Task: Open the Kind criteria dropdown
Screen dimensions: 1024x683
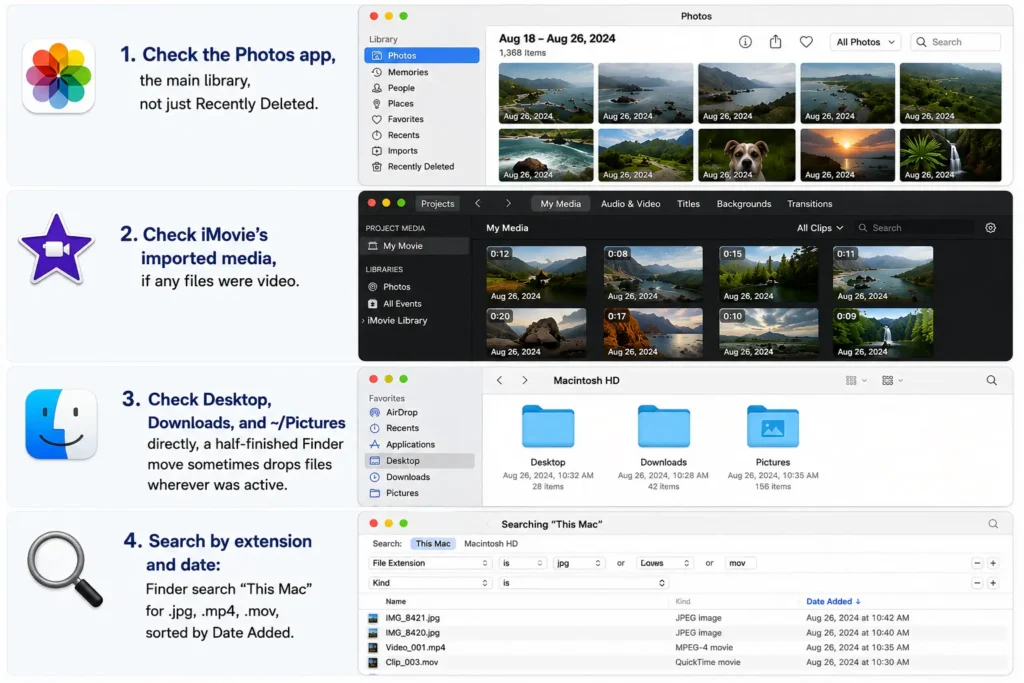Action: [430, 582]
